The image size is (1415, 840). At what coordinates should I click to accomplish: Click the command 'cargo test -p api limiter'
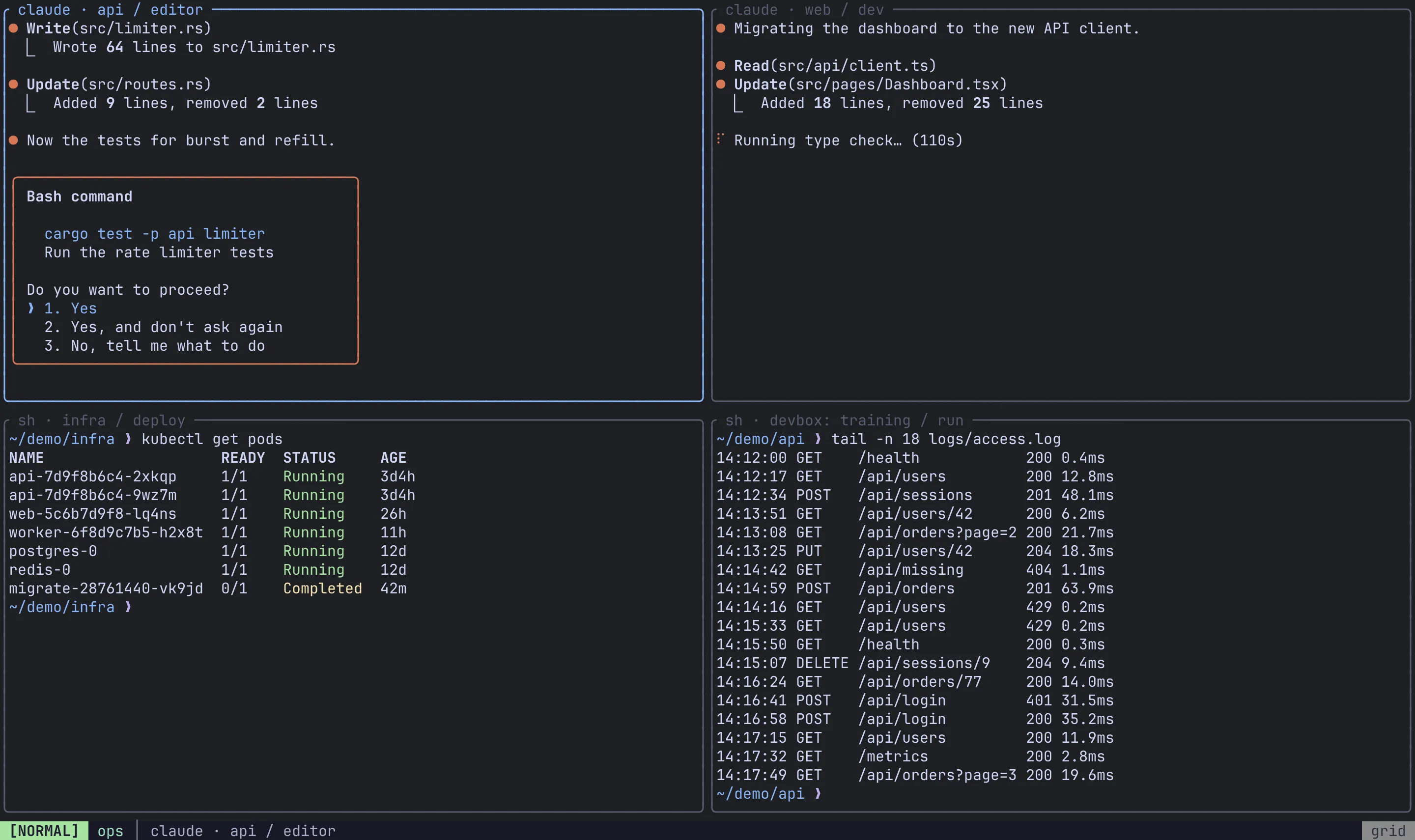point(154,234)
